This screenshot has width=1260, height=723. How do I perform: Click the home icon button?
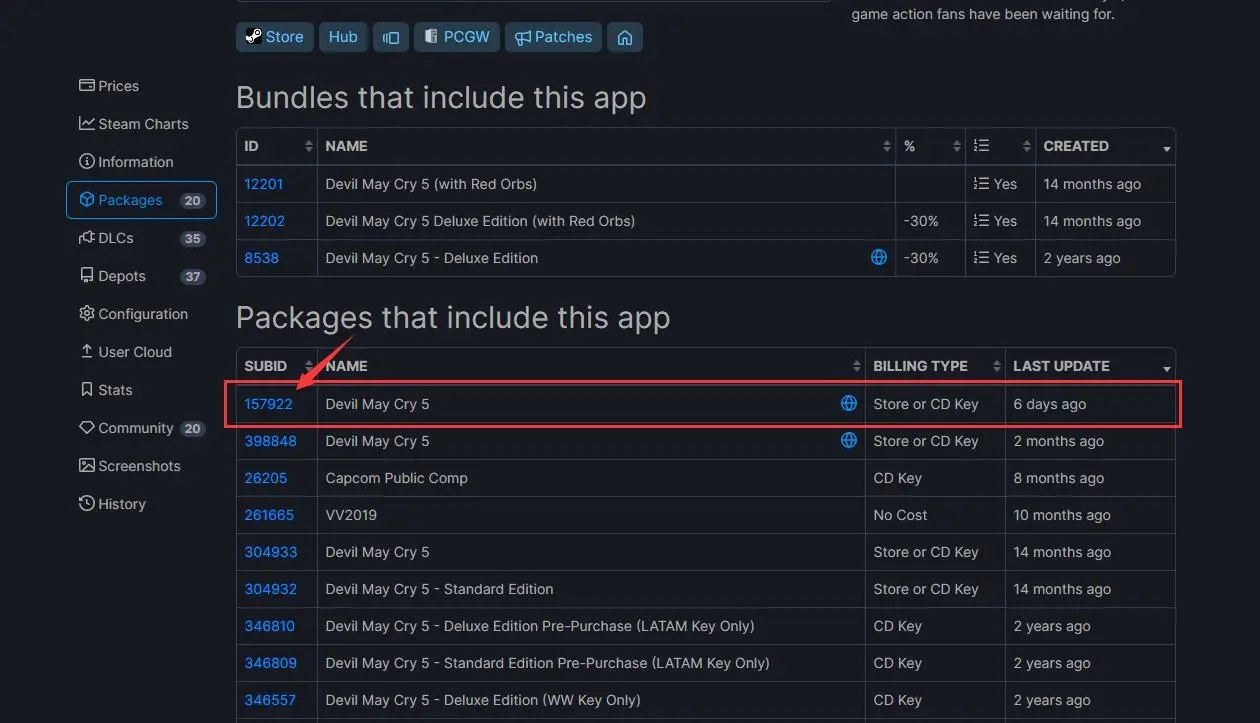tap(625, 37)
